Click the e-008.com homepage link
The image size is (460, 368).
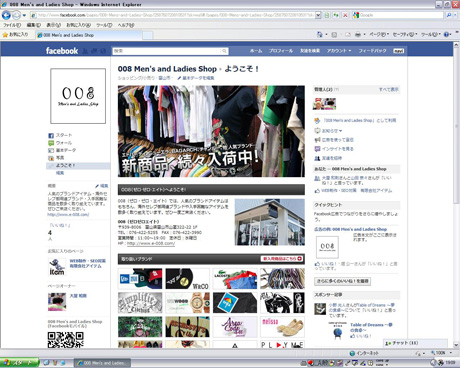pos(151,243)
